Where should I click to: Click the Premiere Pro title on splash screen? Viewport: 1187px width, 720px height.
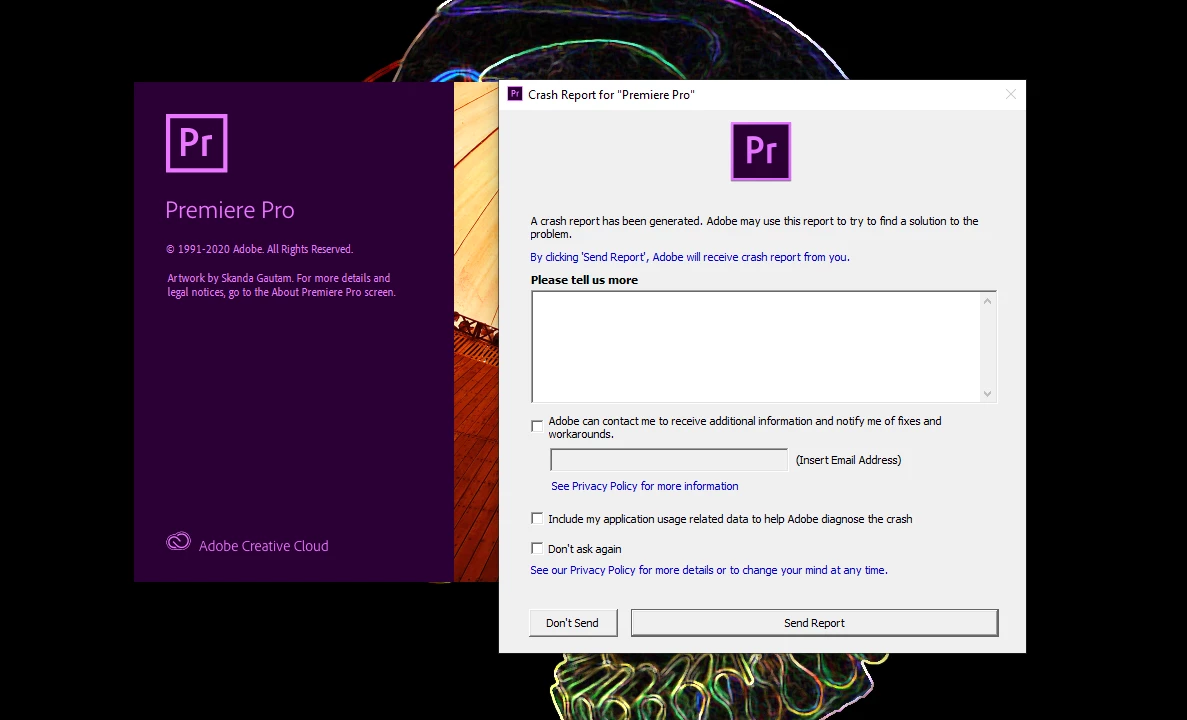point(229,210)
